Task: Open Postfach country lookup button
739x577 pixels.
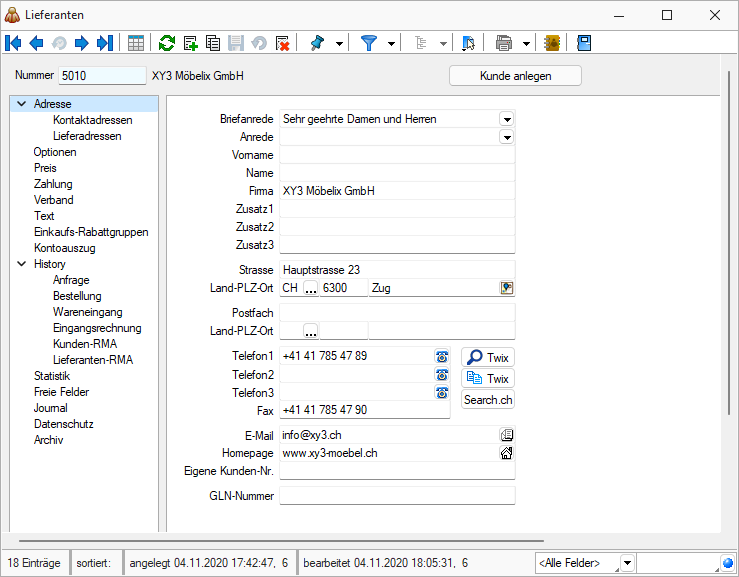Action: tap(311, 331)
